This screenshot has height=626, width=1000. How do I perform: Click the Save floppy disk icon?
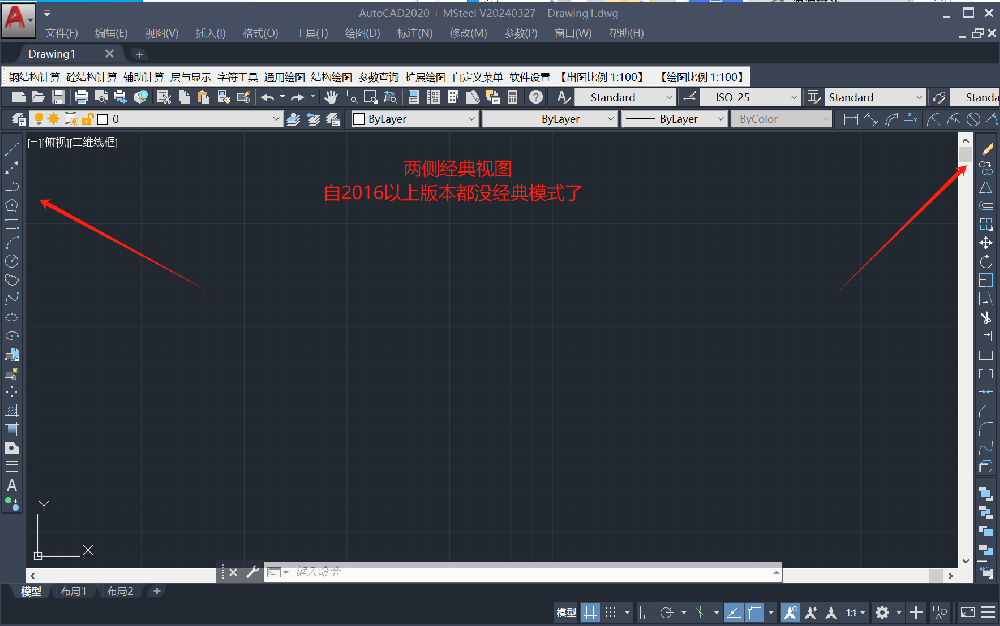tap(58, 97)
